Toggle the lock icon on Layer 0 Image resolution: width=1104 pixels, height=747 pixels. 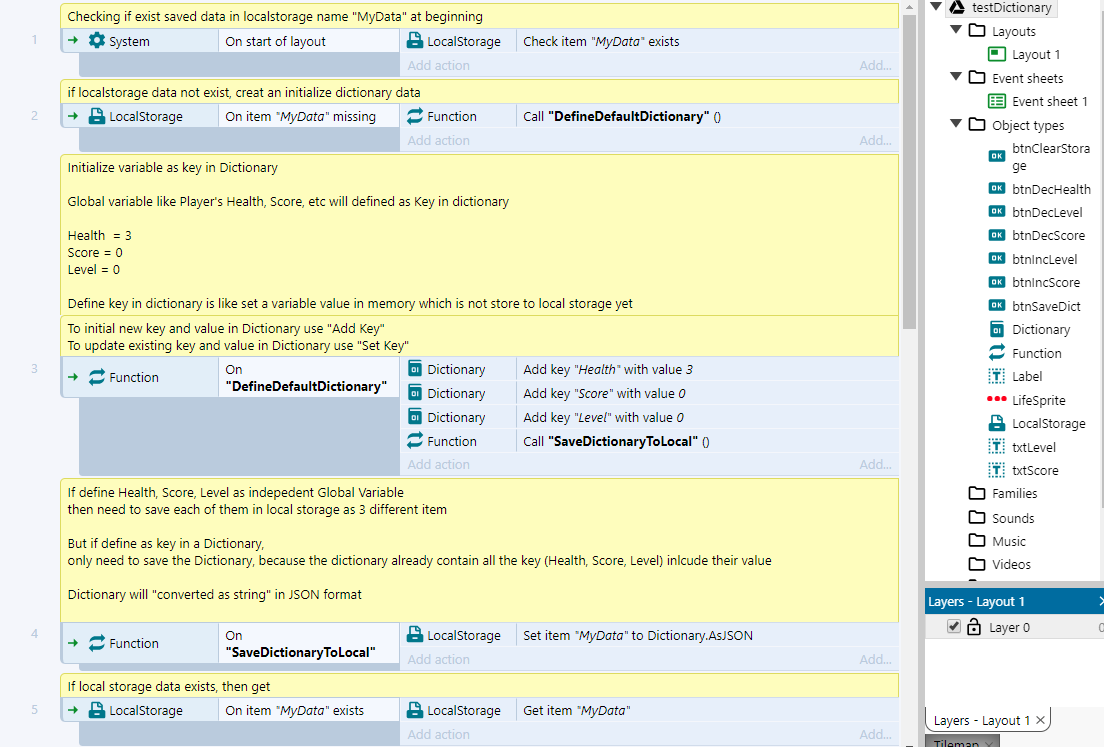(974, 627)
